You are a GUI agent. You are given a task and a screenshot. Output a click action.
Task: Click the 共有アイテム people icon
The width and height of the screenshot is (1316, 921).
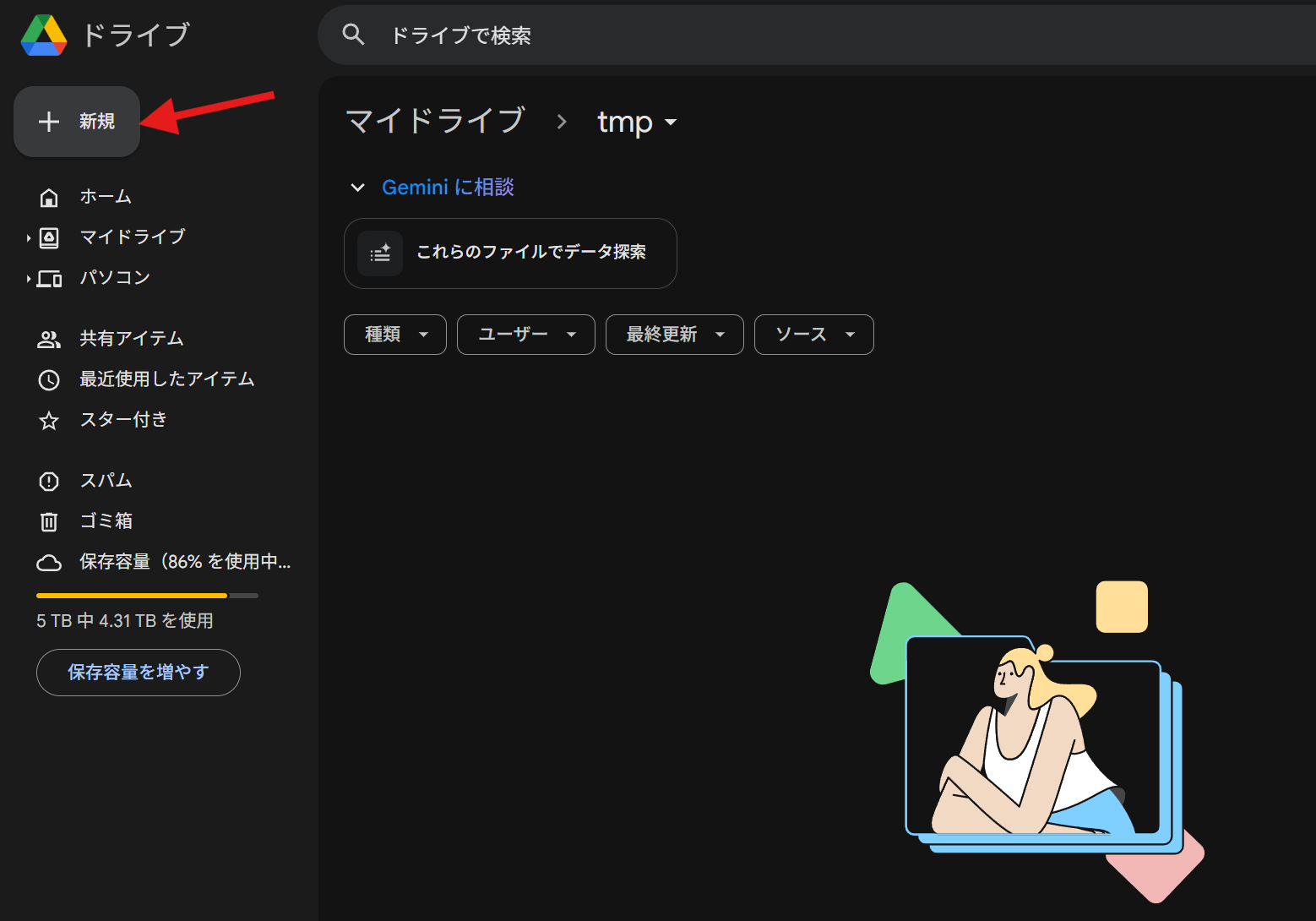tap(49, 339)
